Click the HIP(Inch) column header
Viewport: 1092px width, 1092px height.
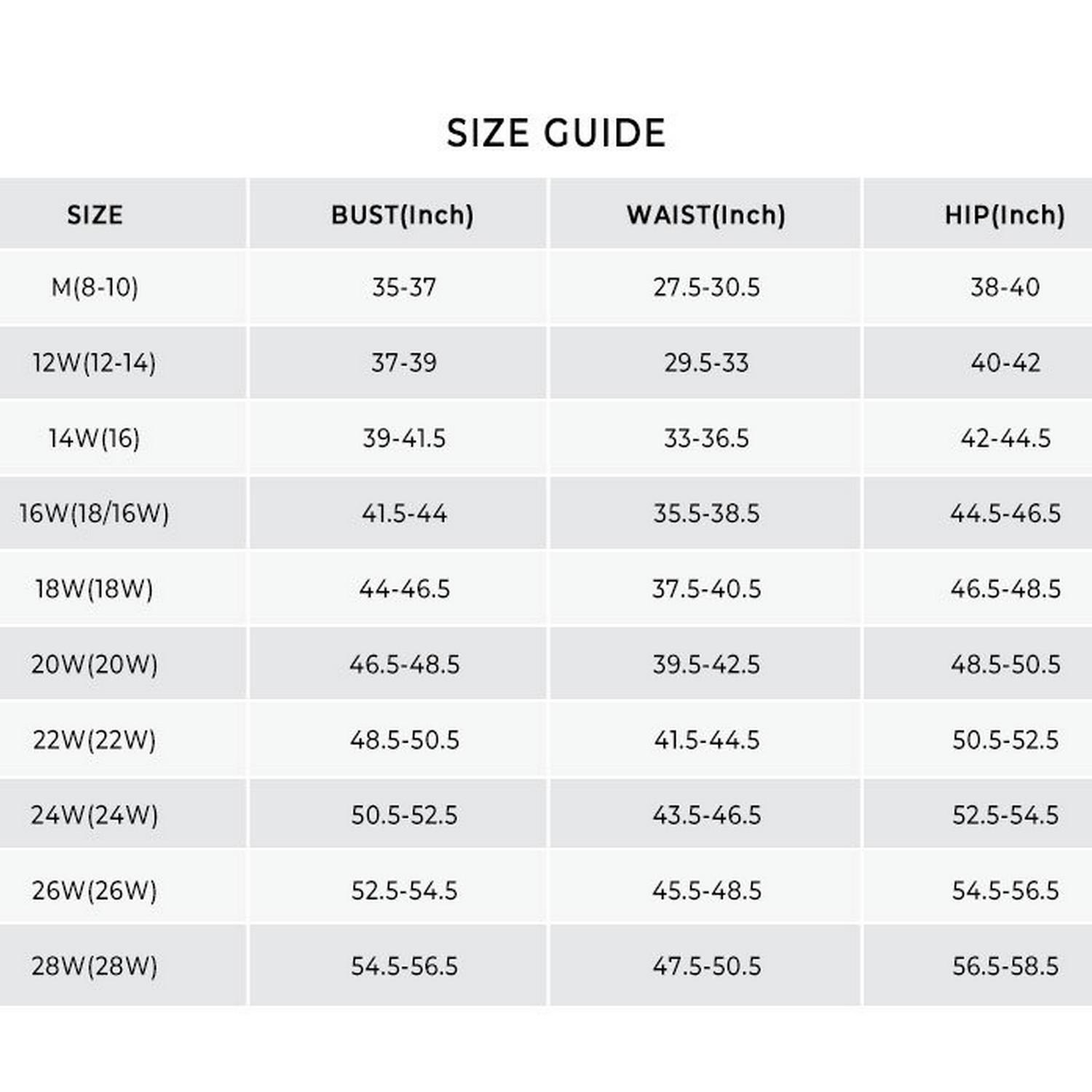click(x=1004, y=215)
